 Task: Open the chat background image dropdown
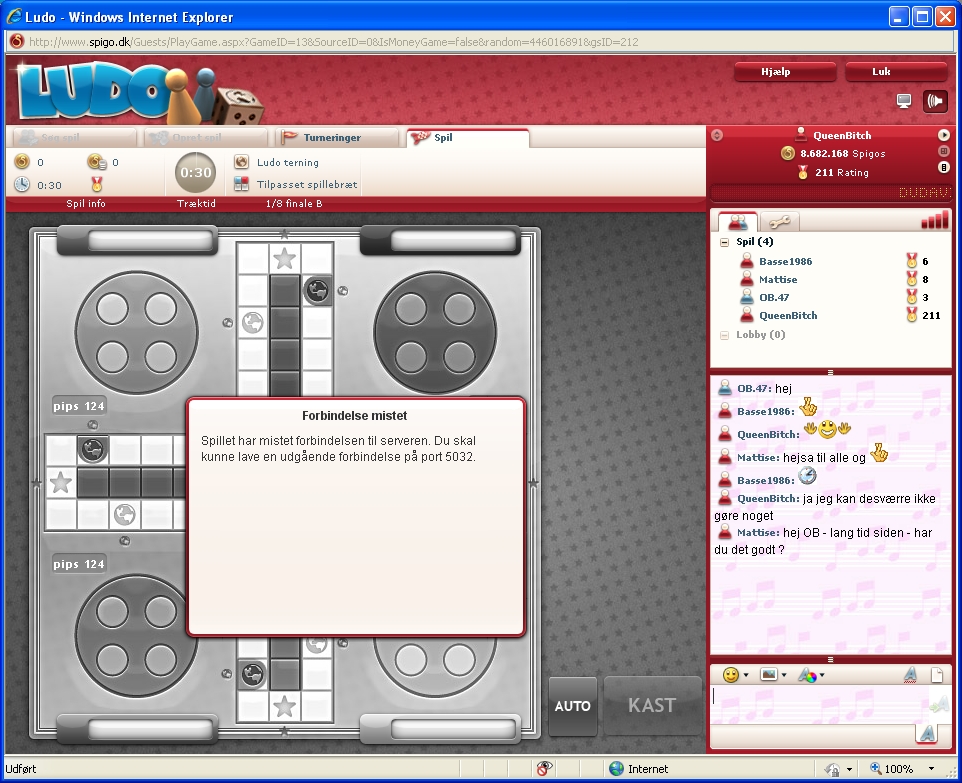point(773,675)
